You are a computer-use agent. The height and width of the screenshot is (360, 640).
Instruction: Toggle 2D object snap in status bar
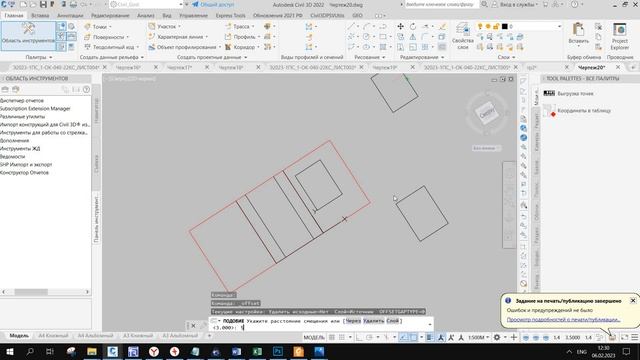(413, 338)
